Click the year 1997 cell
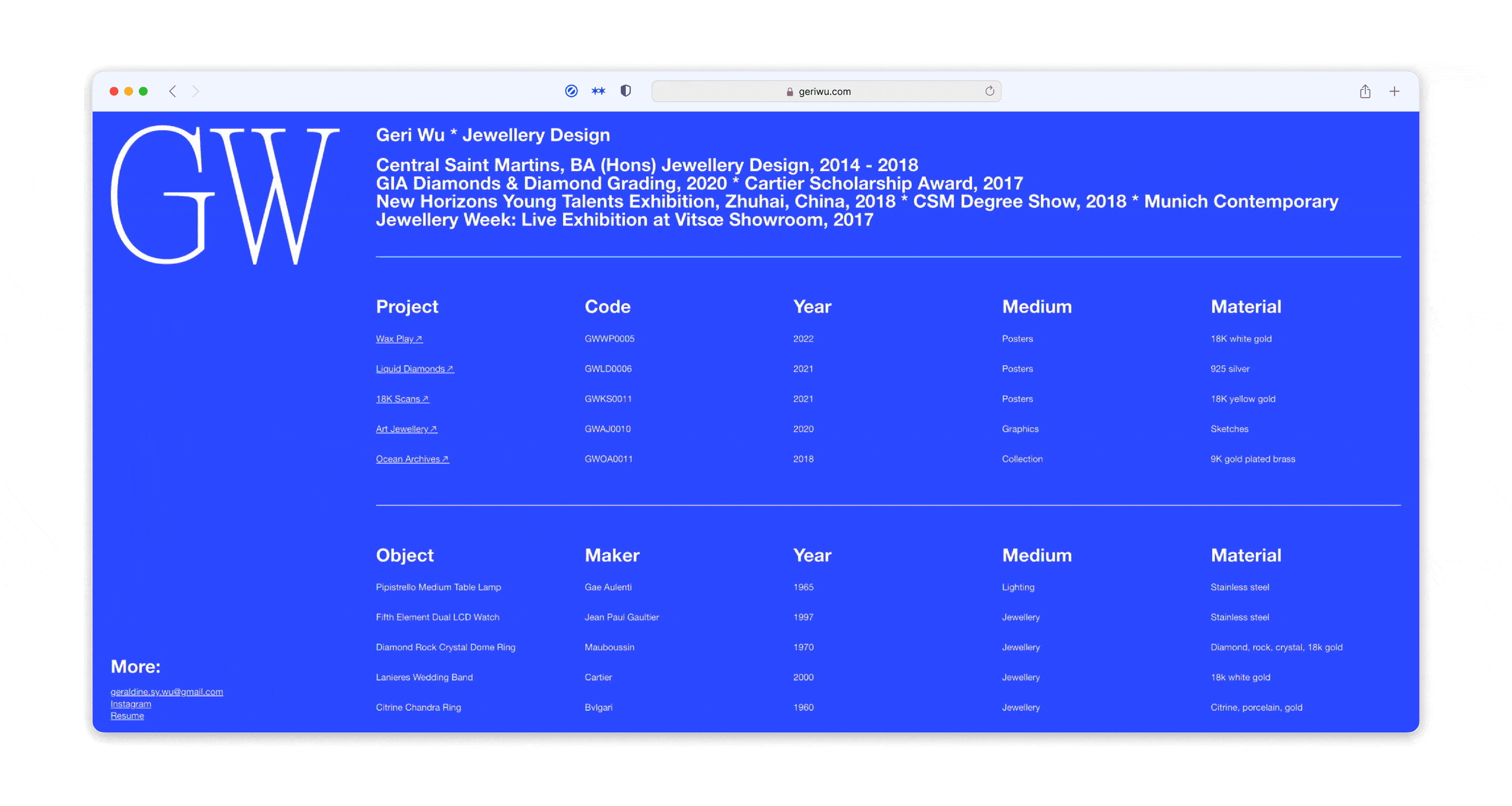The image size is (1512, 806). tap(804, 617)
